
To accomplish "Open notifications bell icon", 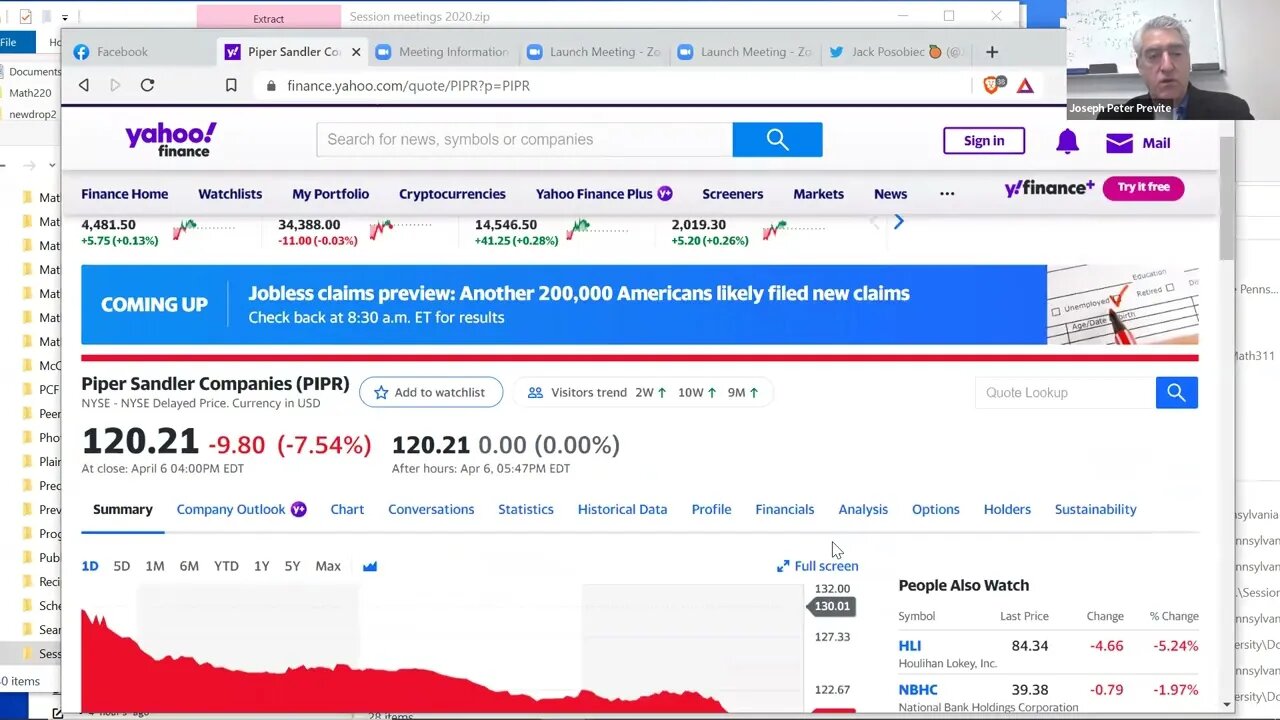I will (1067, 142).
